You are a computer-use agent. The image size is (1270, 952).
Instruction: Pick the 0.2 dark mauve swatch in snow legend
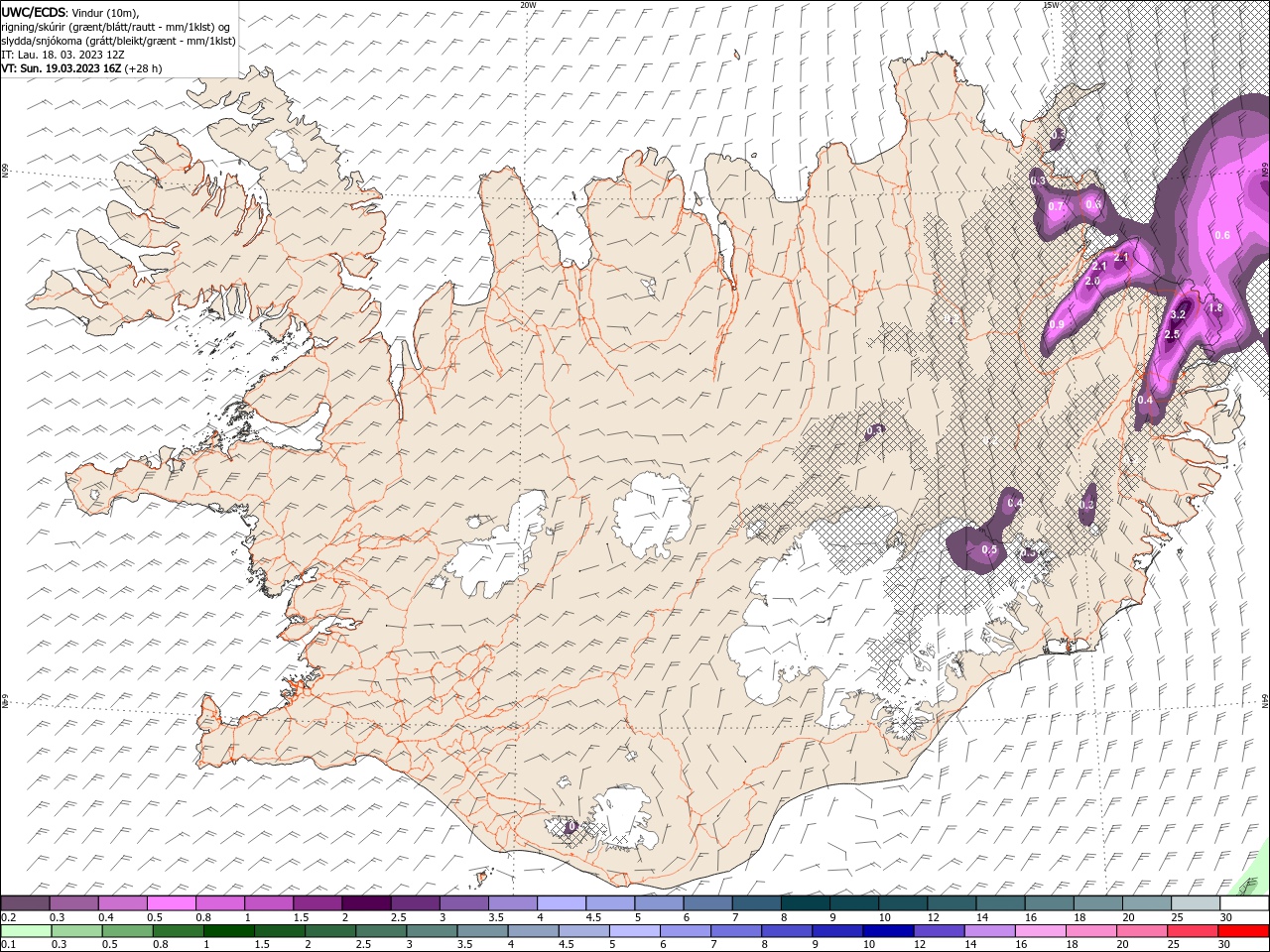tap(25, 903)
